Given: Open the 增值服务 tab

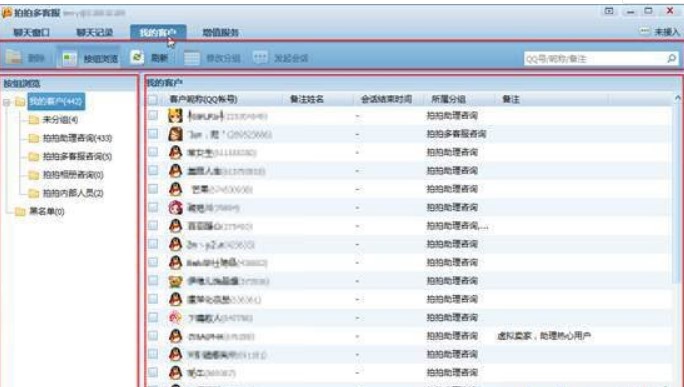Looking at the screenshot, I should click(220, 32).
